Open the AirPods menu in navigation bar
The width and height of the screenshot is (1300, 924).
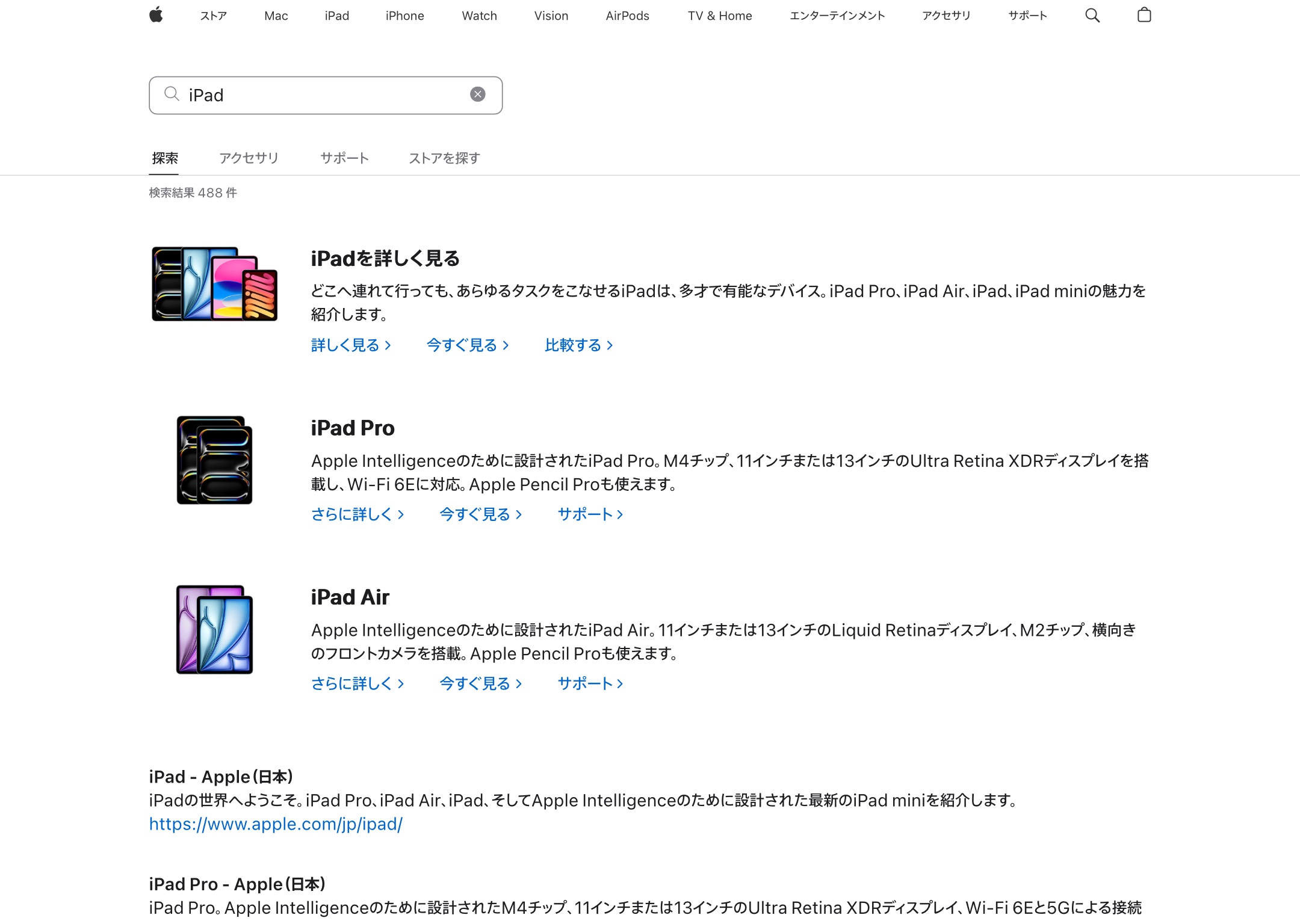click(627, 16)
